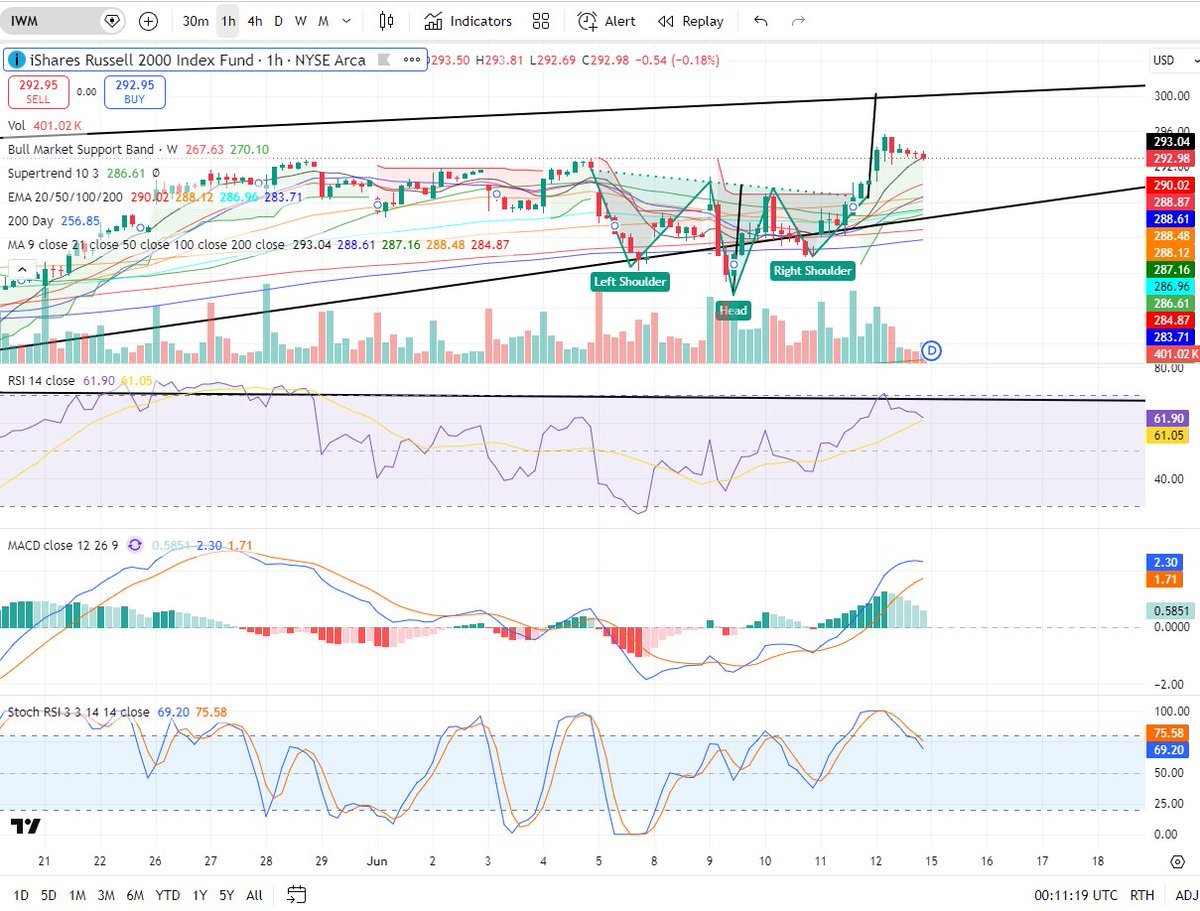The image size is (1200, 911).
Task: Select the Stoch RSI 3 3 14 14 legend
Action: [x=78, y=712]
